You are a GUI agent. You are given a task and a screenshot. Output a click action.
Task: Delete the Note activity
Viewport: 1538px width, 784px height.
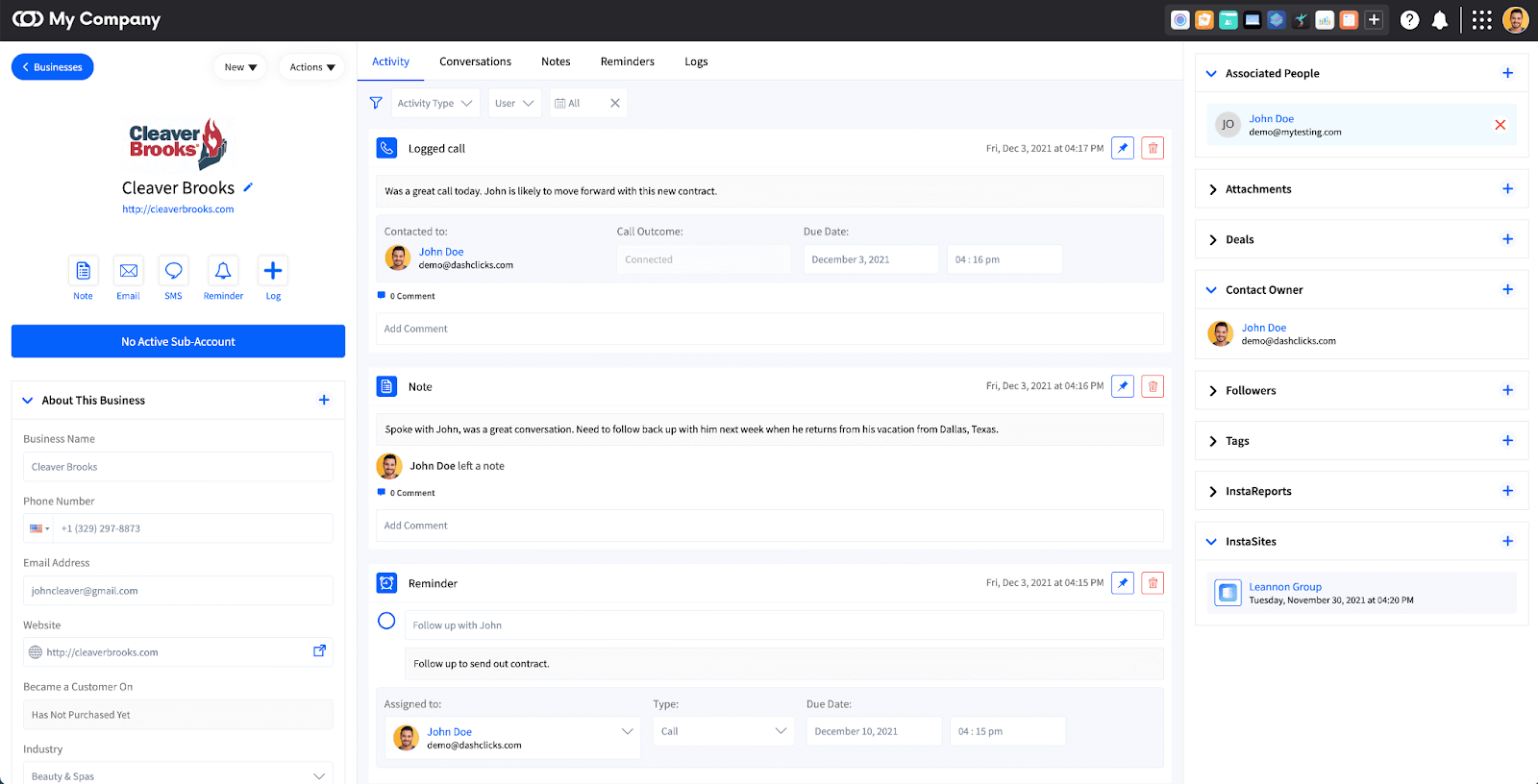click(1153, 386)
